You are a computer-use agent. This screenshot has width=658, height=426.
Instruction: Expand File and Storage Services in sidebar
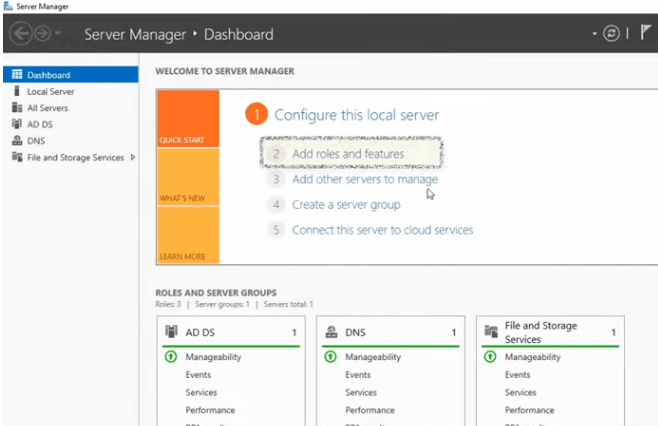[x=134, y=157]
